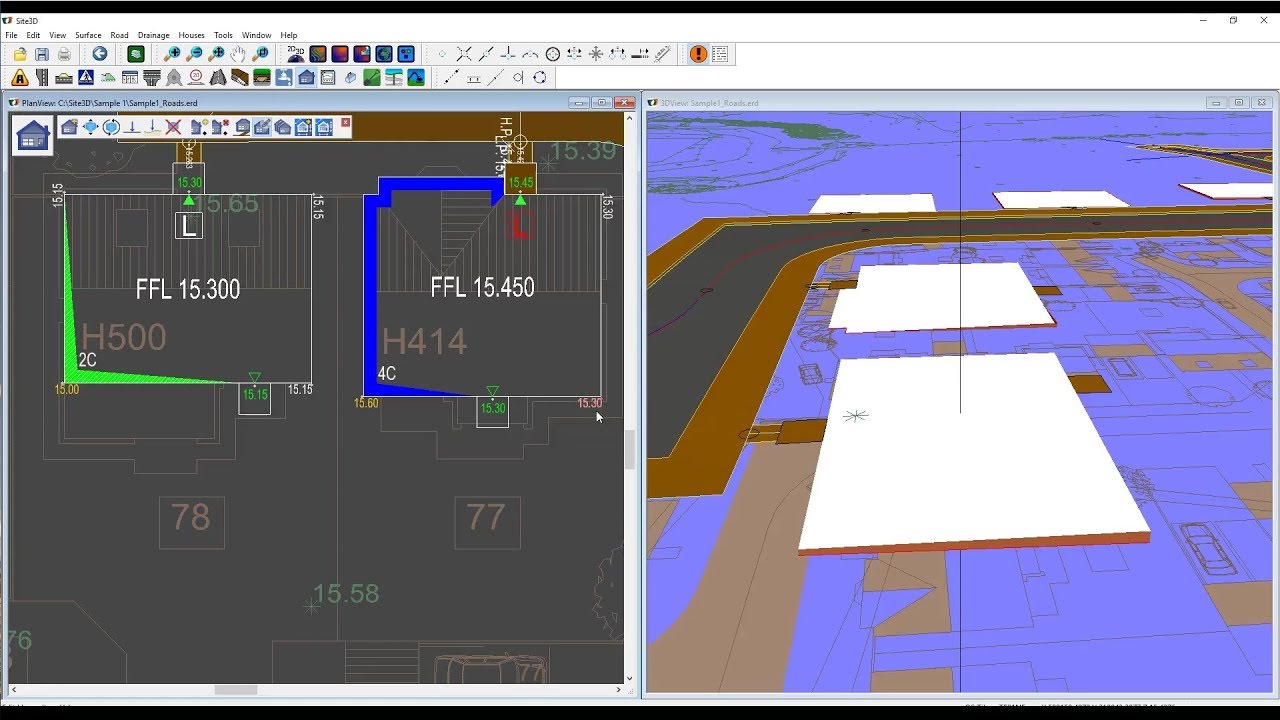Click the pedestrian crossing sign icon
The width and height of the screenshot is (1280, 720).
point(86,77)
